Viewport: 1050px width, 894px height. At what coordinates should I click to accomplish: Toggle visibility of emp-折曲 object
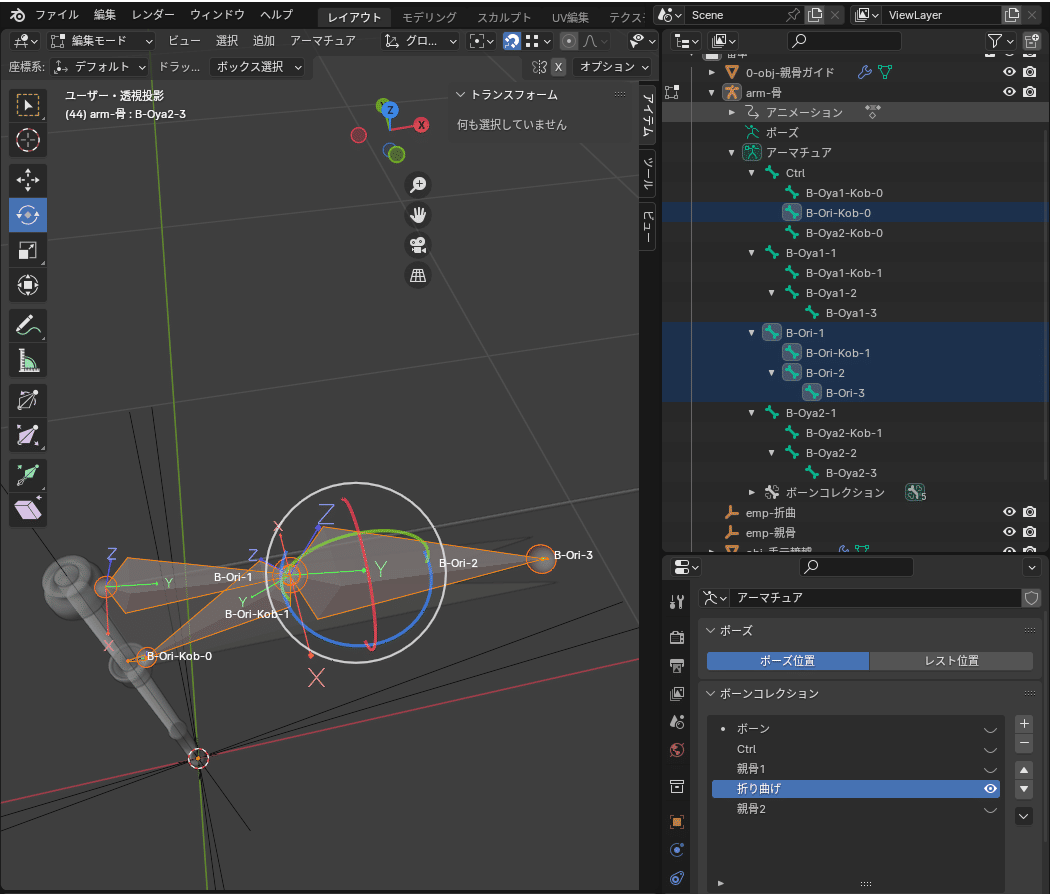tap(1009, 512)
